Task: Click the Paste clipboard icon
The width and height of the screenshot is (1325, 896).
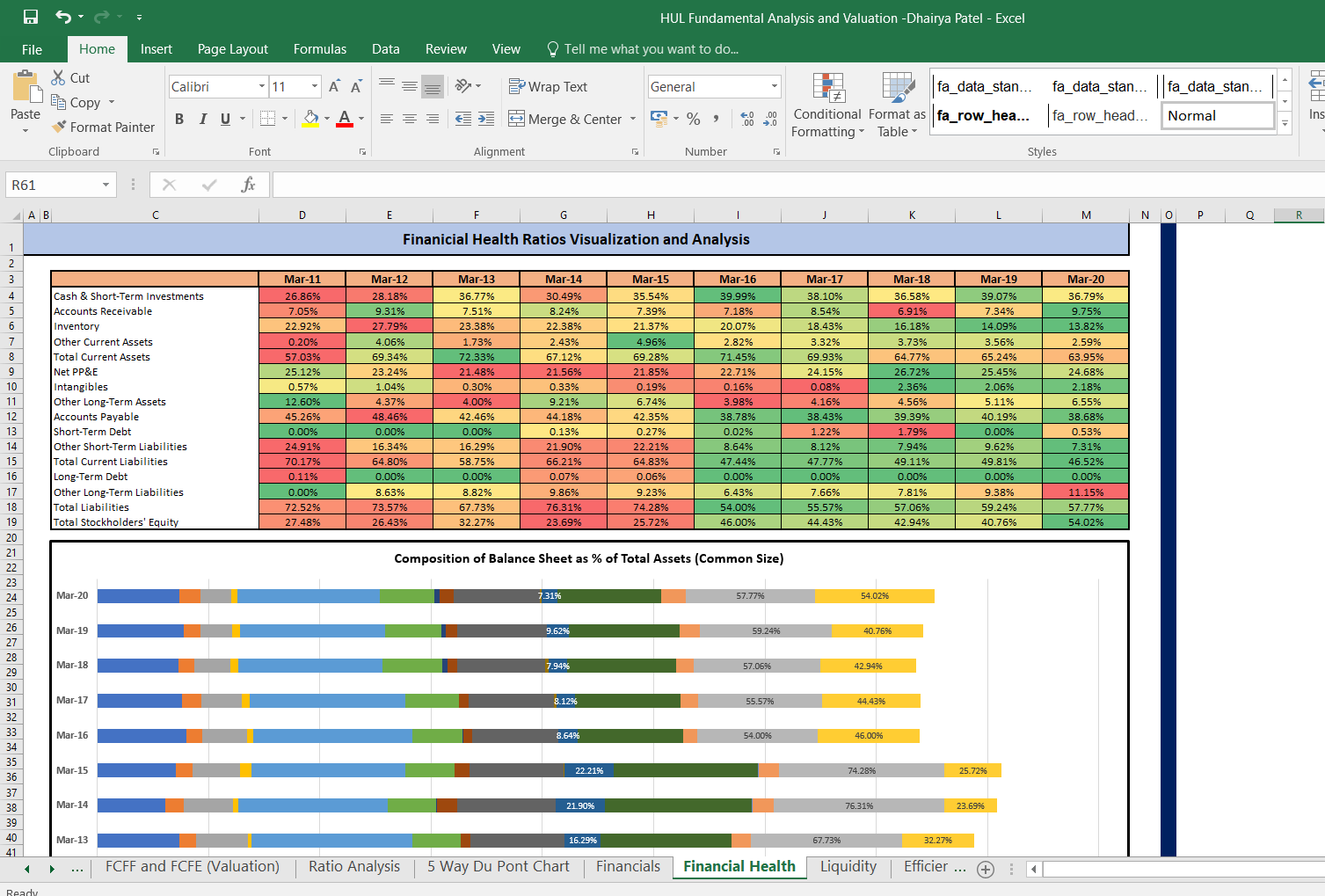Action: [x=25, y=89]
